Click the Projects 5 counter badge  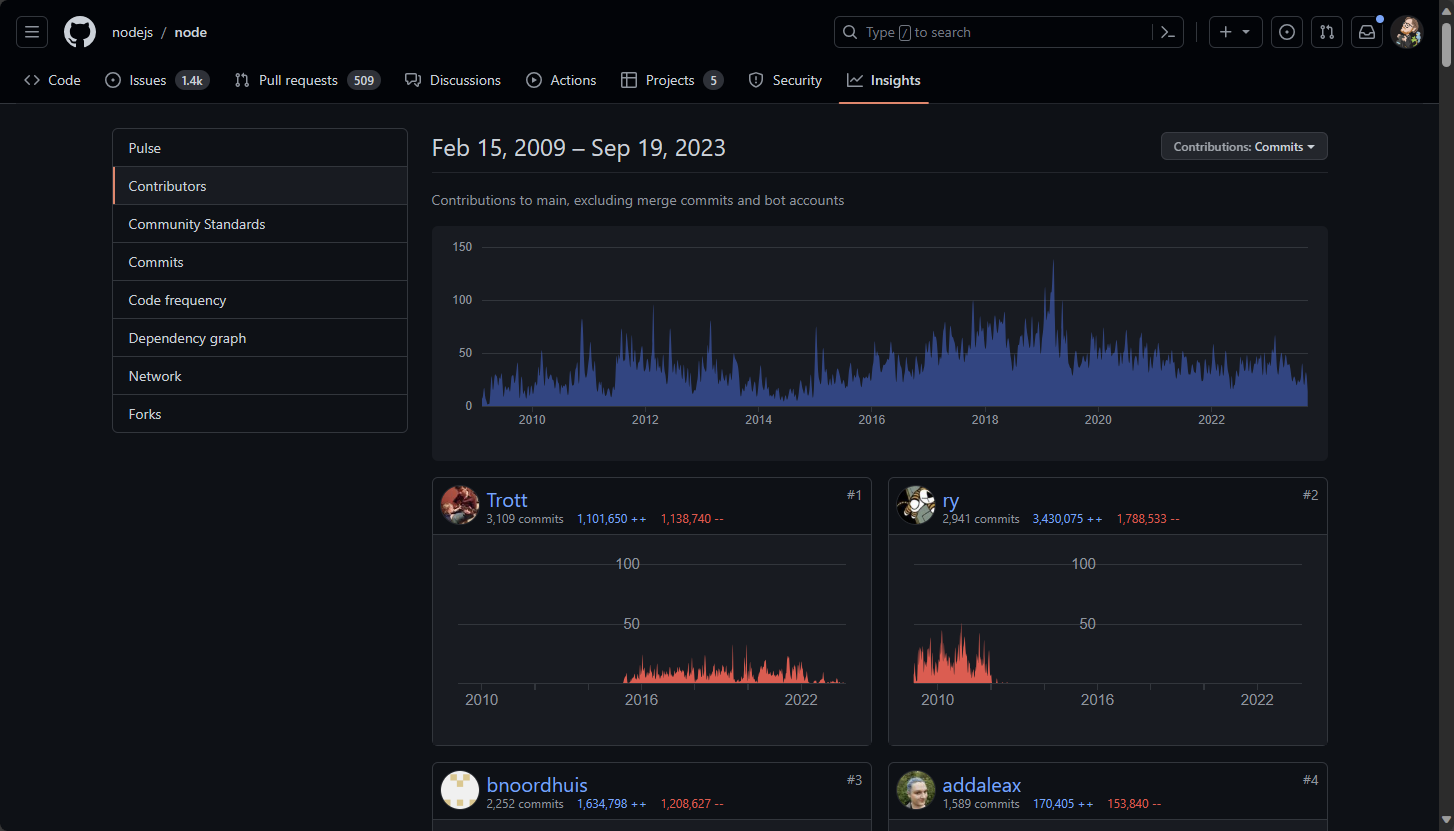[713, 80]
